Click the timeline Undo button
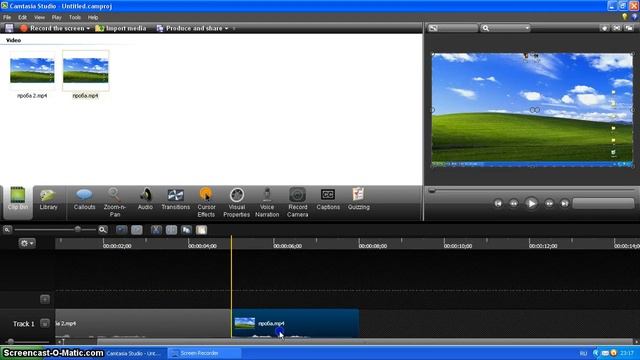 point(122,230)
